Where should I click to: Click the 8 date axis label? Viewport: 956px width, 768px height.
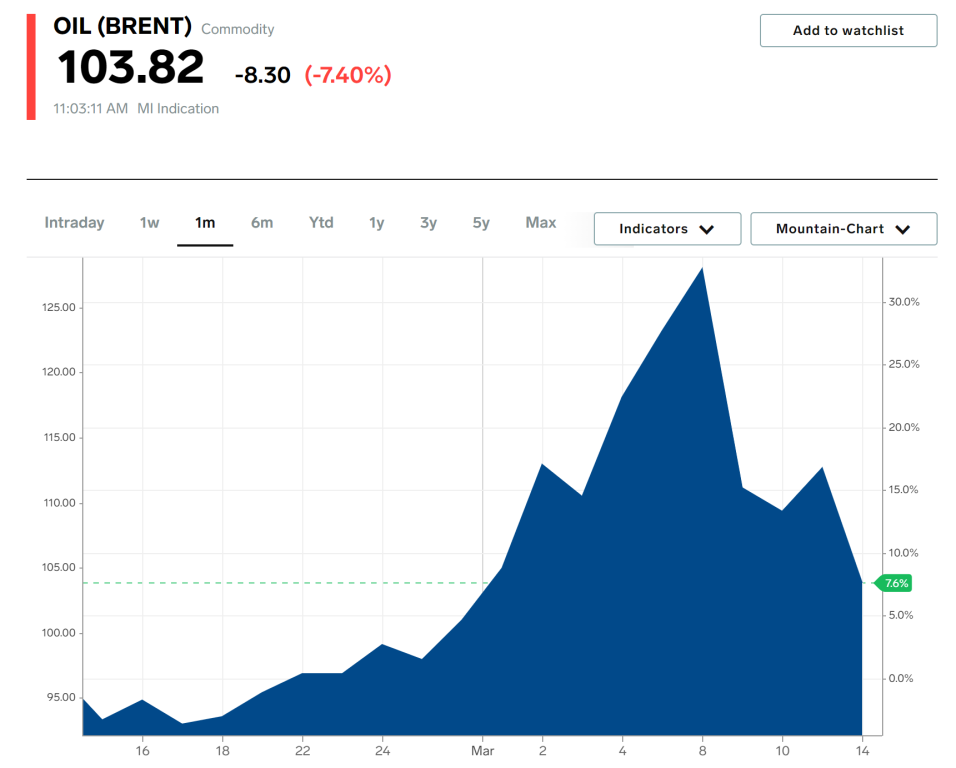[x=702, y=751]
